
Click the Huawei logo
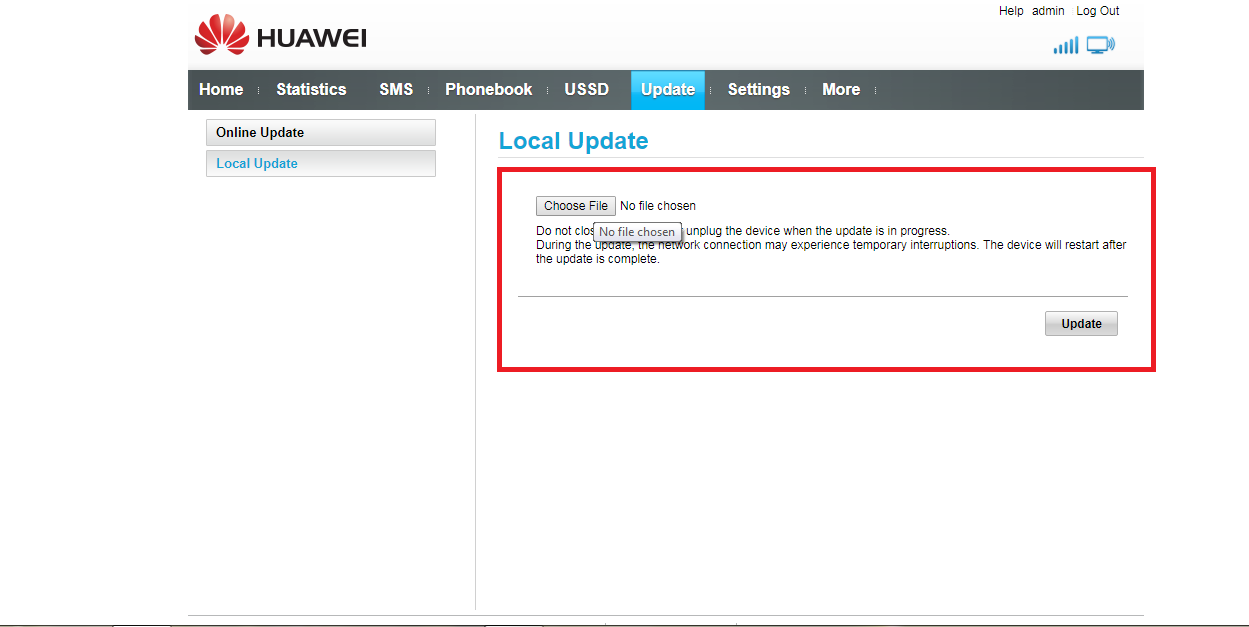[281, 37]
